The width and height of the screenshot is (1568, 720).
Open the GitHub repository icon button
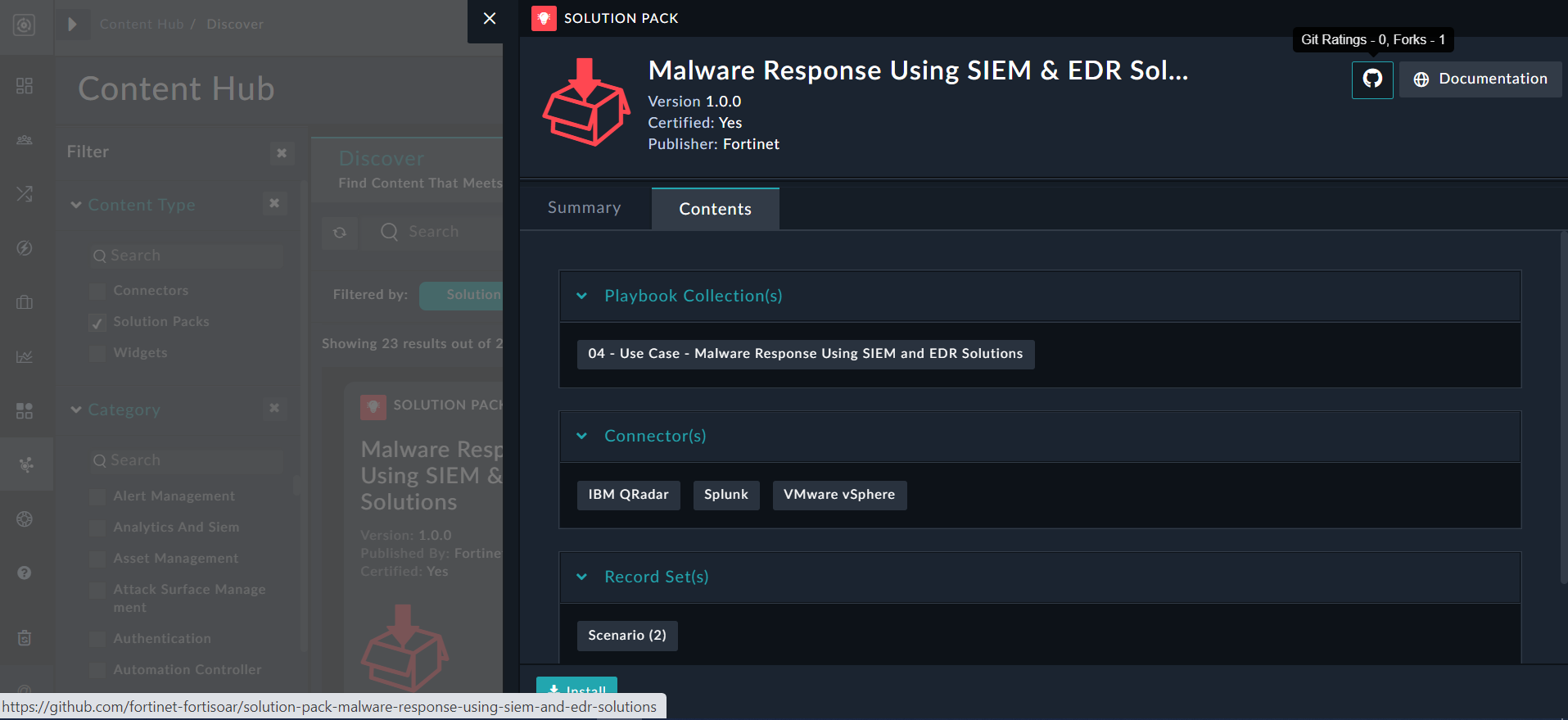(1372, 79)
